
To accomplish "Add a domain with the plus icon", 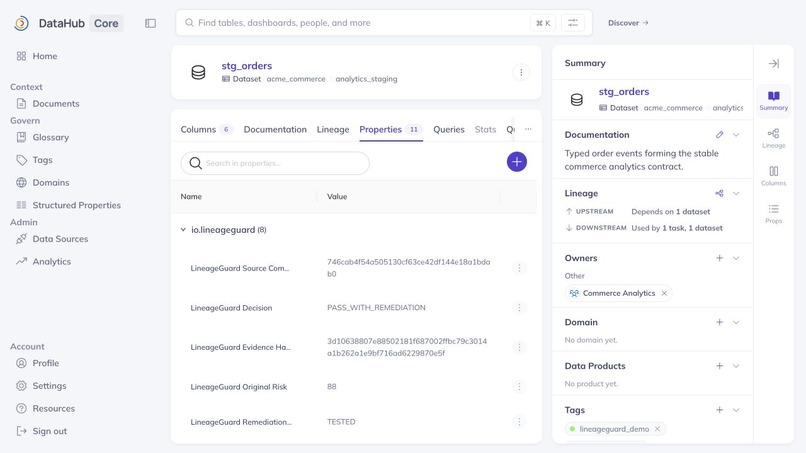I will pos(719,322).
